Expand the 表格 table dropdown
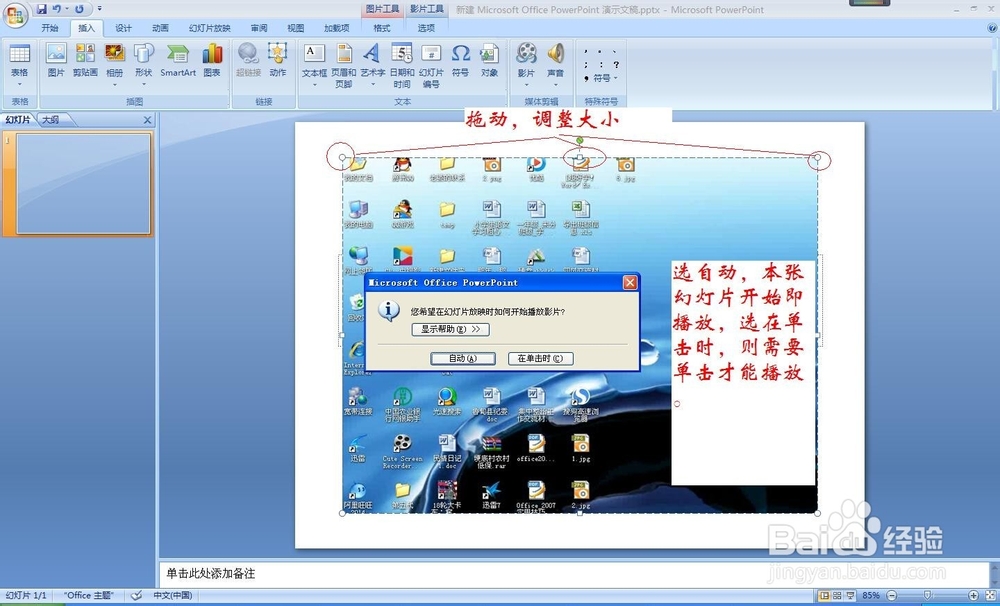 20,84
